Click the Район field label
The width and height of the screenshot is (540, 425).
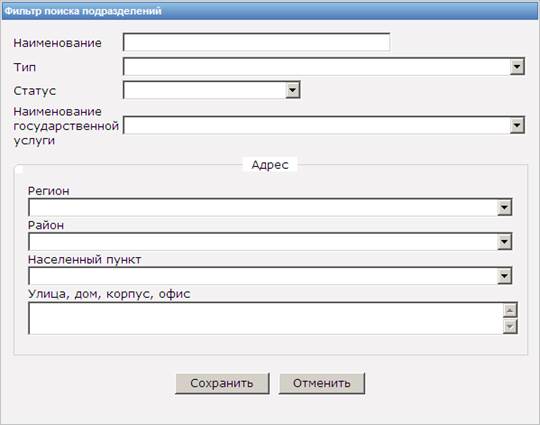[x=46, y=225]
